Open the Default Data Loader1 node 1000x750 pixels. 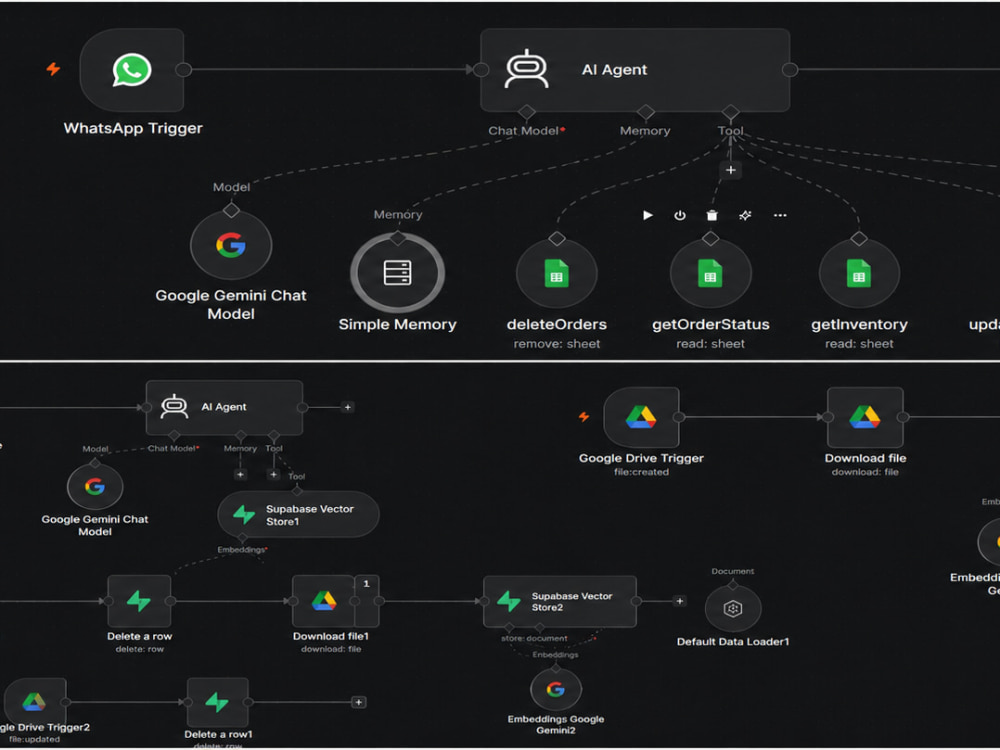point(733,608)
